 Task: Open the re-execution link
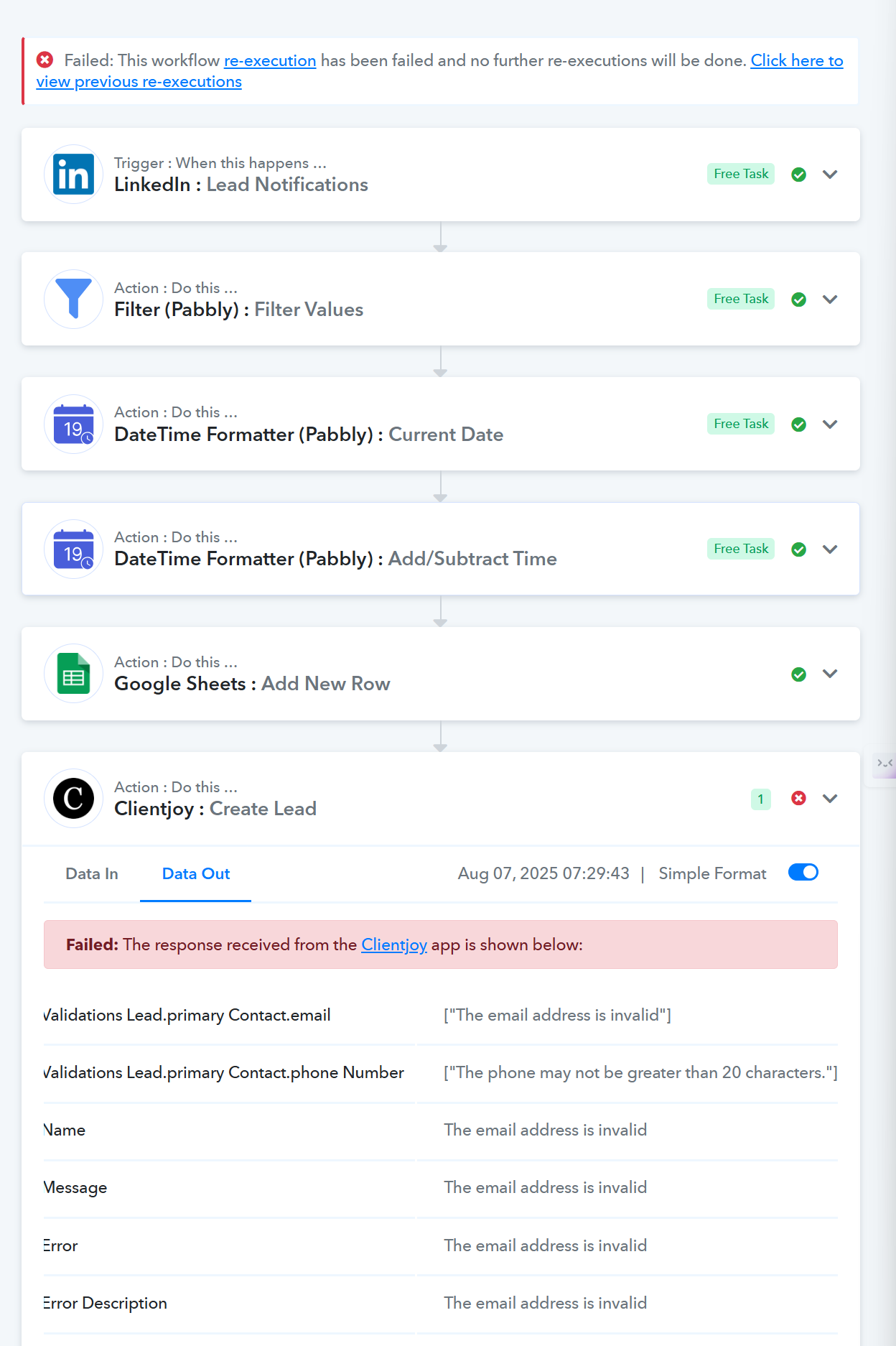(x=270, y=60)
